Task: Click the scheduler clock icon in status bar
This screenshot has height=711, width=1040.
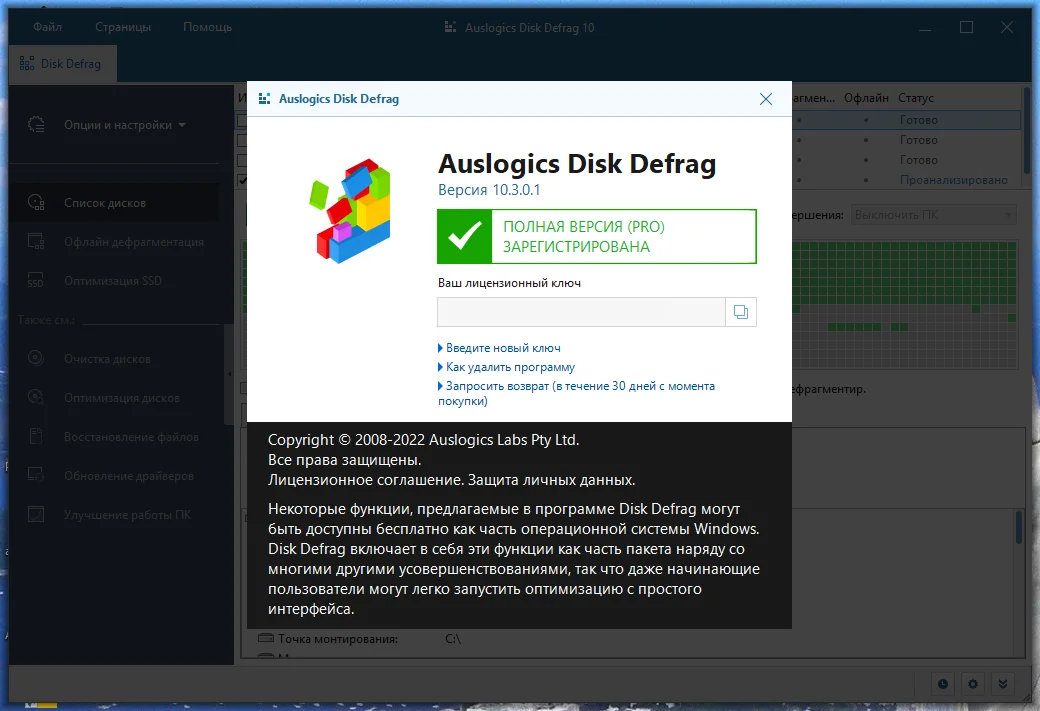Action: click(x=942, y=684)
